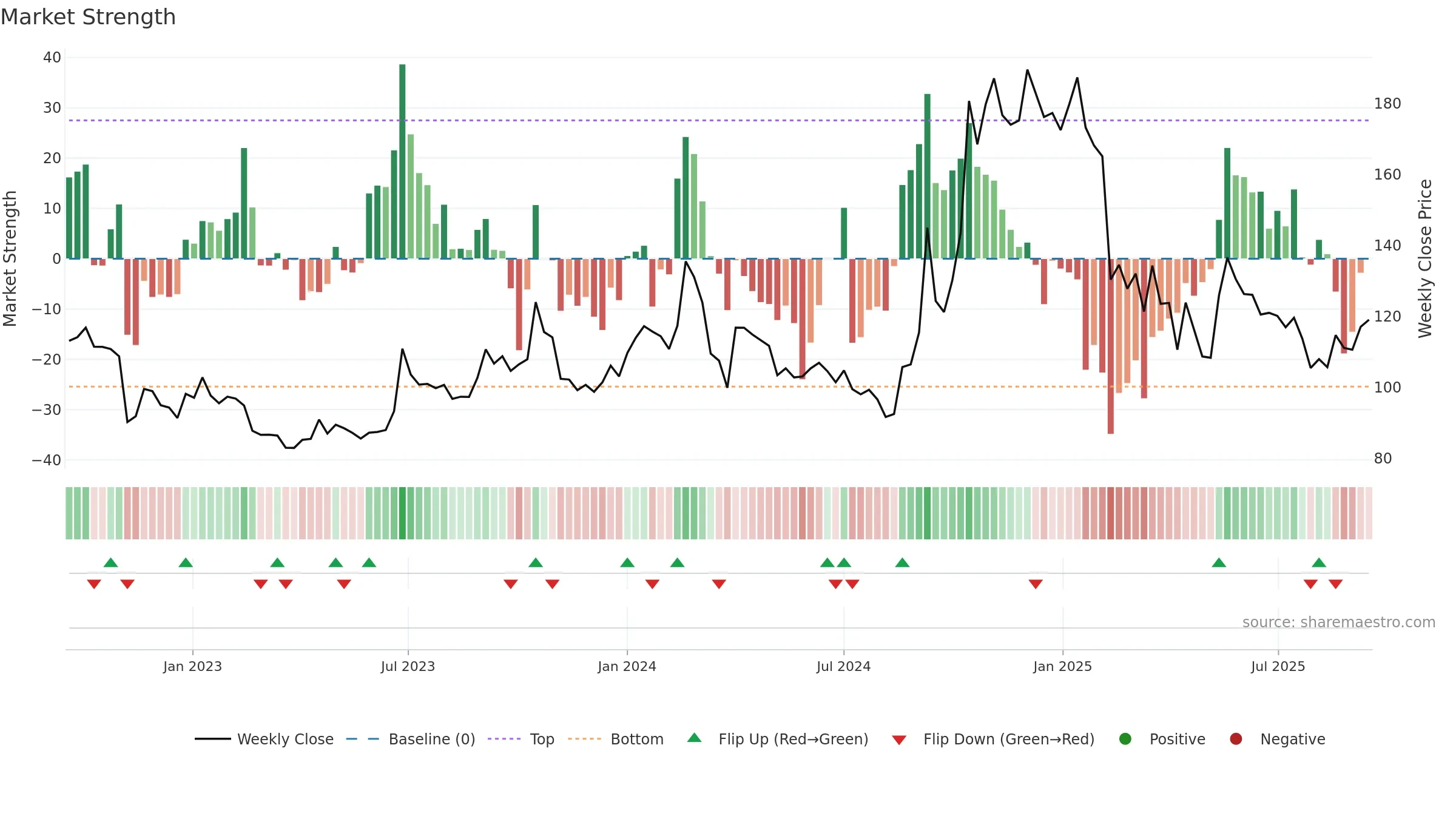Click the lone flip-down marker before Jan 2025
The height and width of the screenshot is (819, 1456).
tap(1036, 584)
